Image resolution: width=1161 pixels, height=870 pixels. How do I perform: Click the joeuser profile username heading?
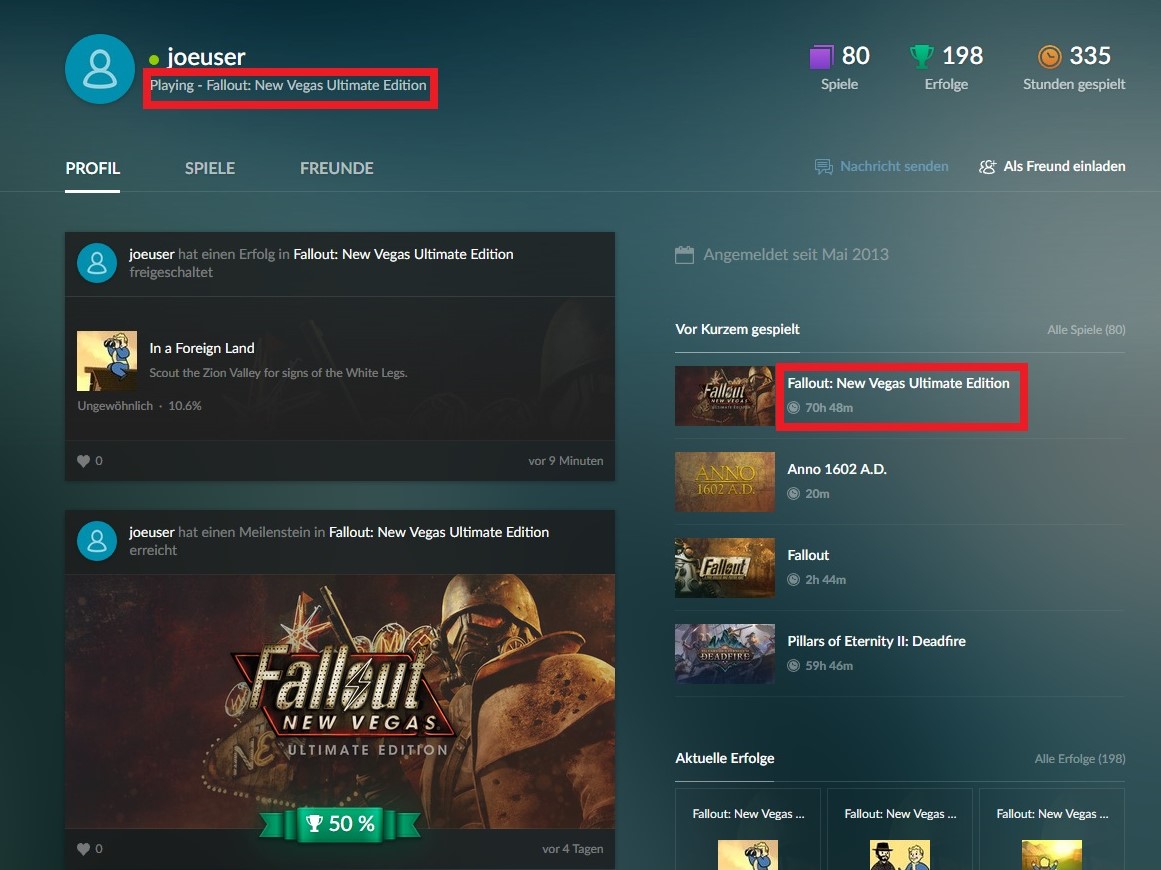click(206, 57)
